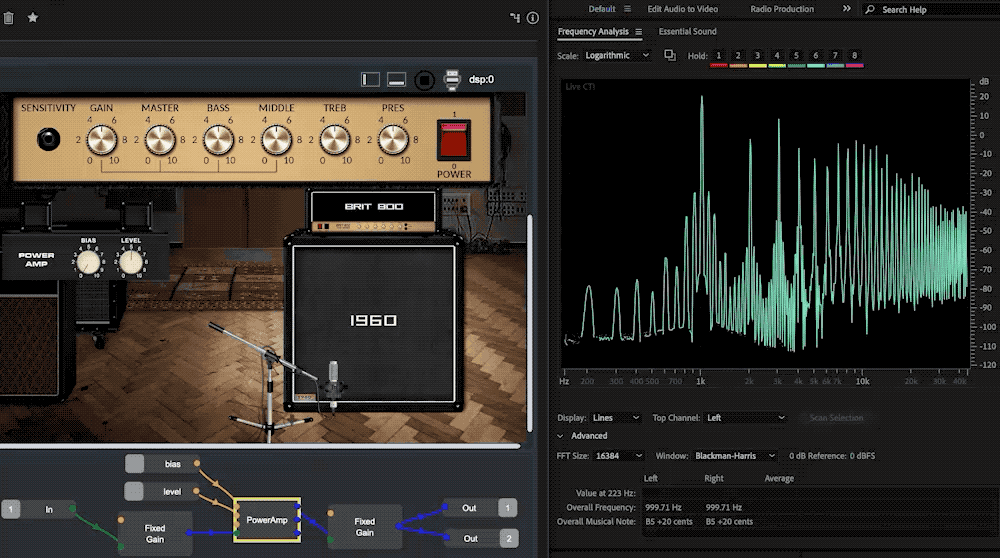
Task: Click the Treb knob
Action: (x=334, y=140)
